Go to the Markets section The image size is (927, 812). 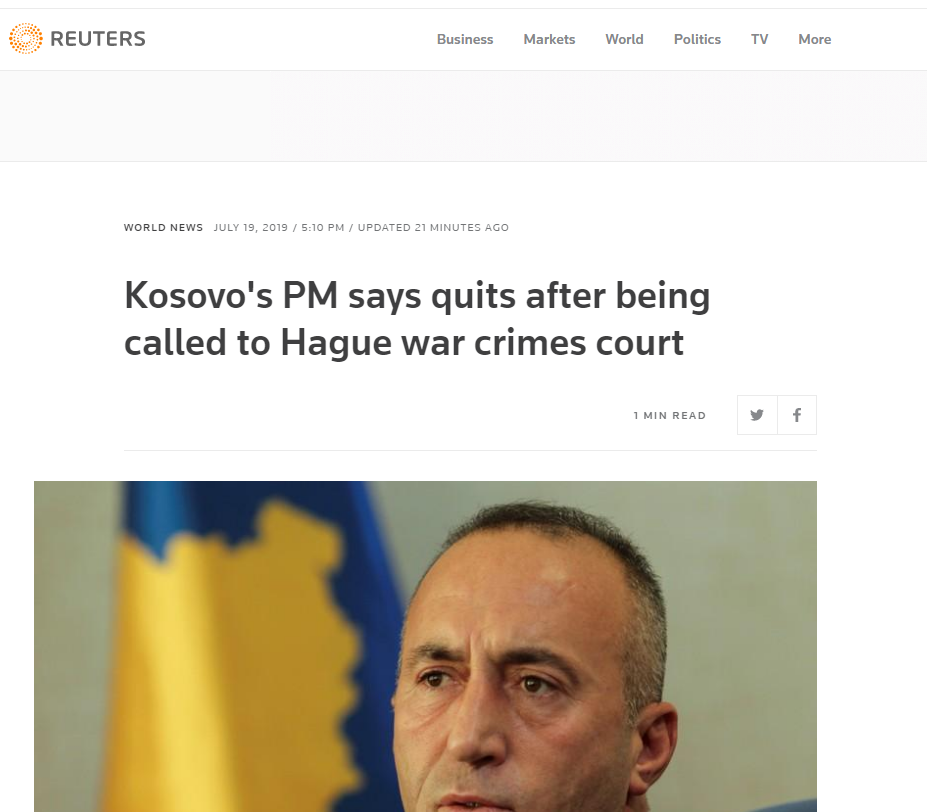coord(549,39)
